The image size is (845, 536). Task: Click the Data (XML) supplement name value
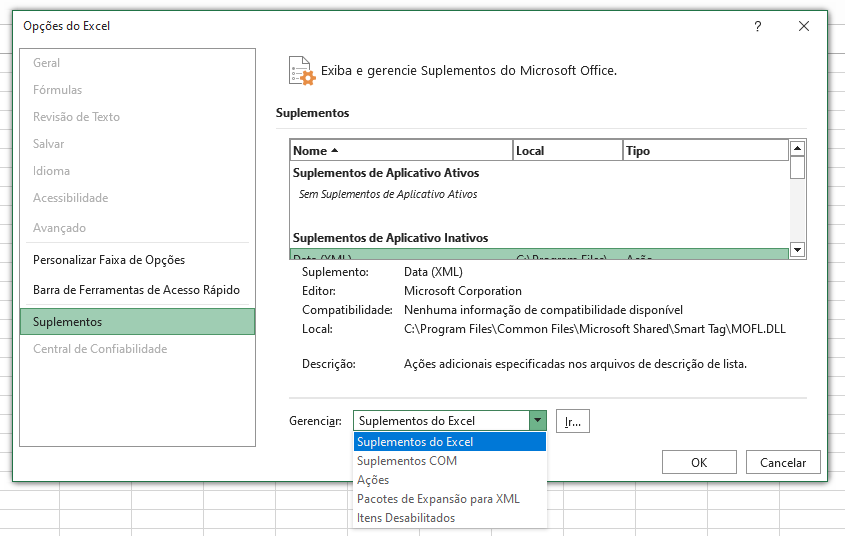tap(433, 272)
